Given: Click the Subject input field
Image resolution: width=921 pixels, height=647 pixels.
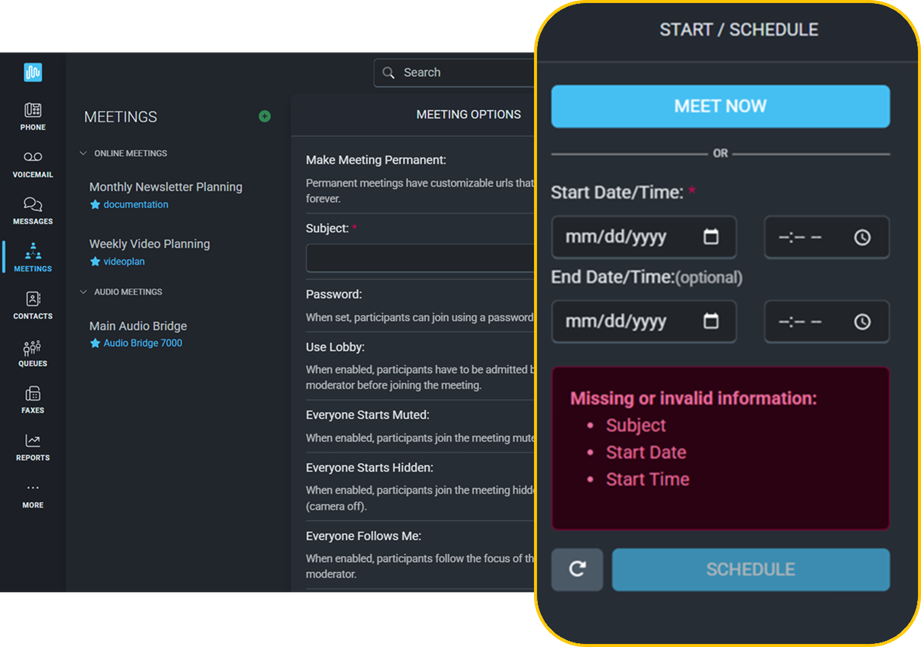Looking at the screenshot, I should coord(420,258).
